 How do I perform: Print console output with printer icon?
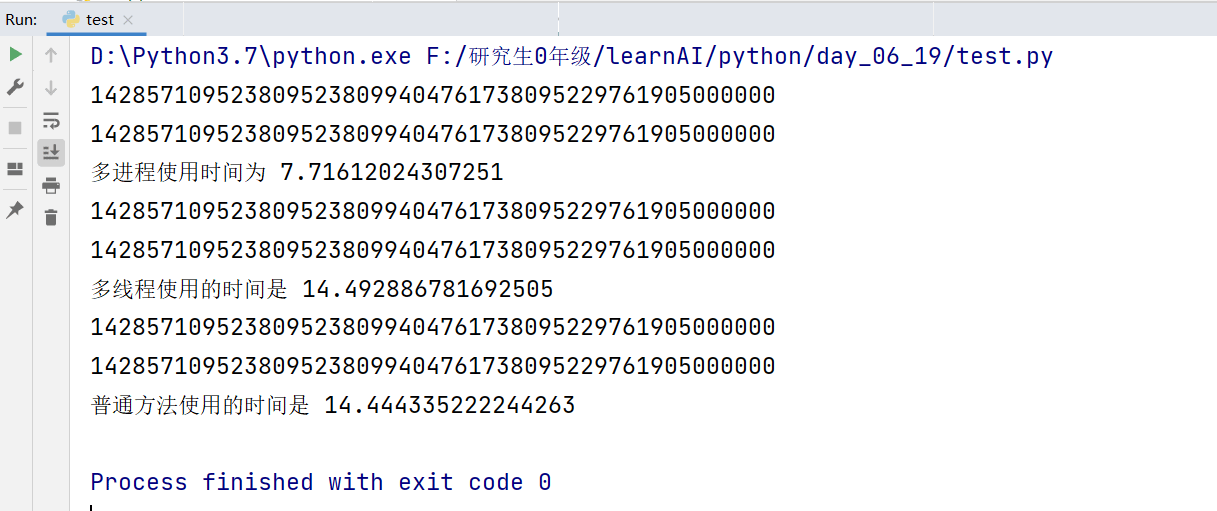(x=51, y=185)
